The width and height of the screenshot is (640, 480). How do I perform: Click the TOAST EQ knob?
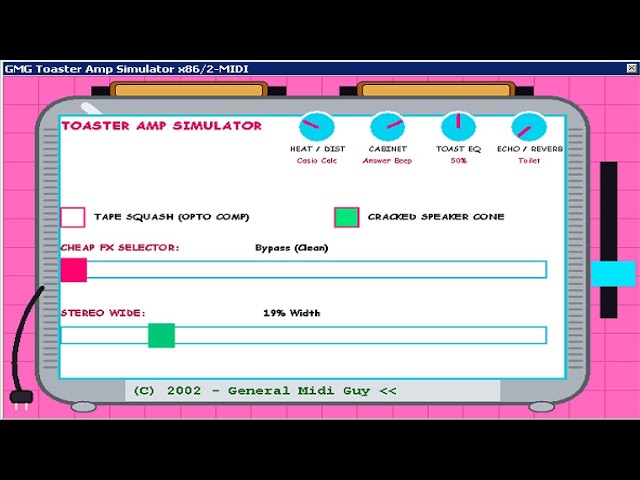click(458, 127)
